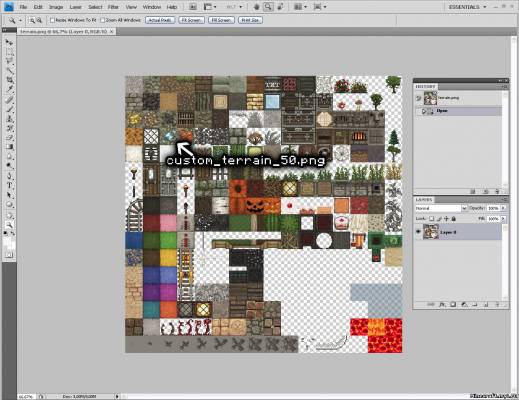Hide Layer 0 using eye icon
This screenshot has height=400, width=519.
coord(418,232)
